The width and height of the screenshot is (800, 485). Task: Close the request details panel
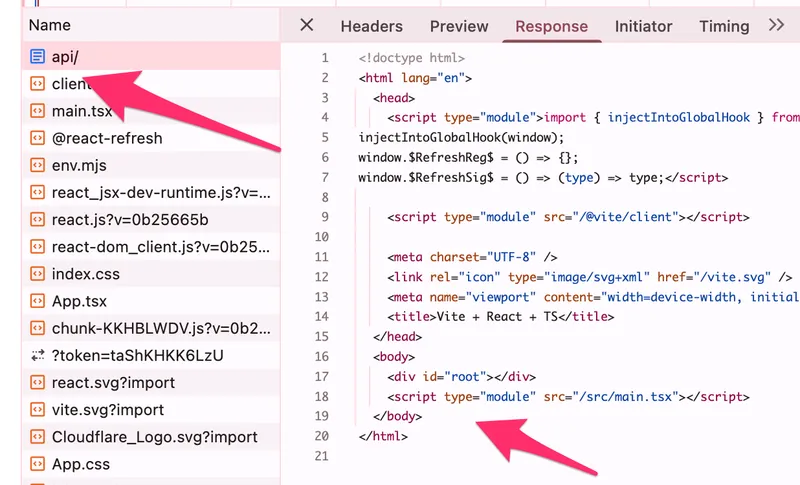click(307, 25)
